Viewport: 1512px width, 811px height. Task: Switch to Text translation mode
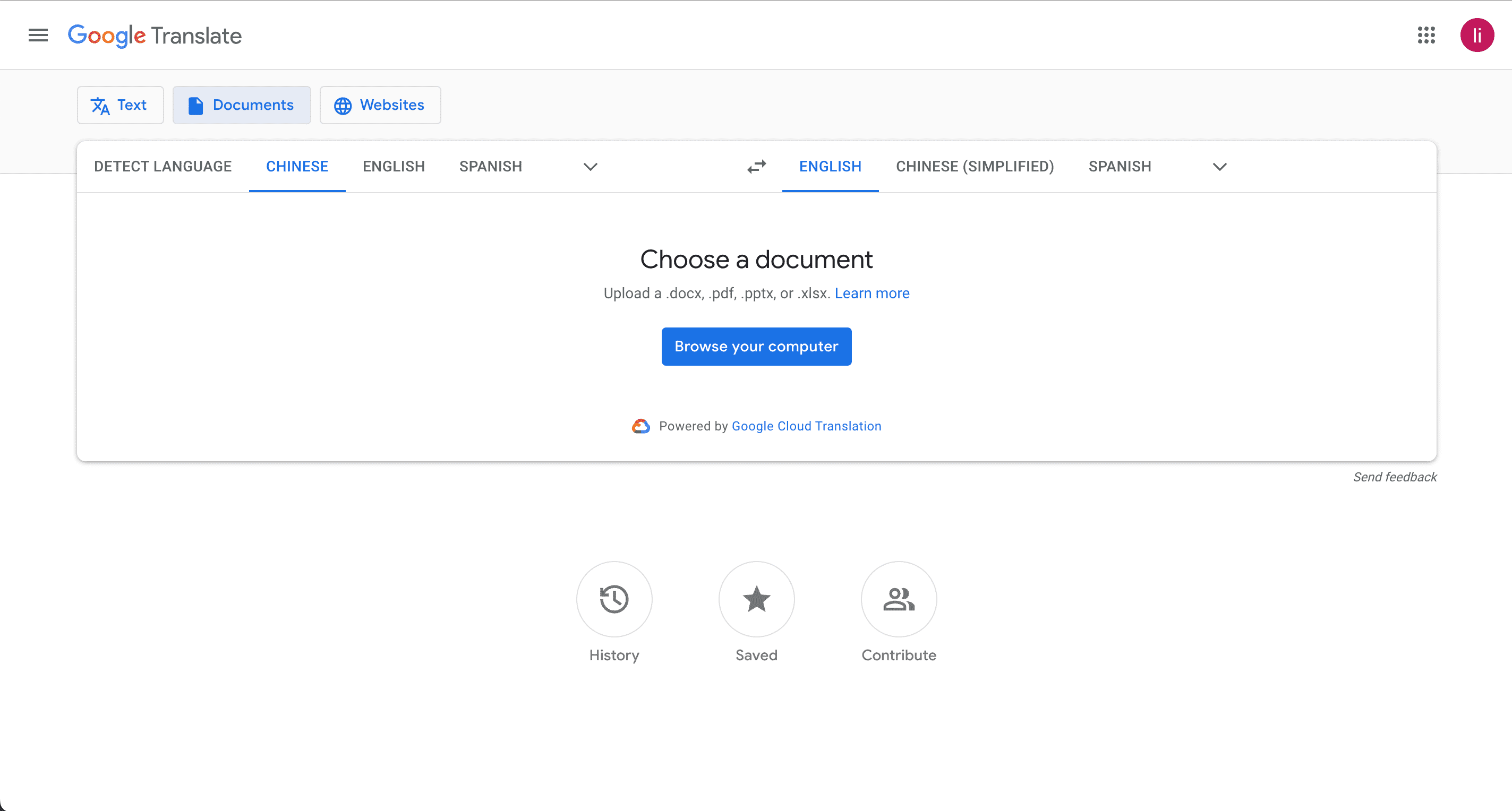121,105
